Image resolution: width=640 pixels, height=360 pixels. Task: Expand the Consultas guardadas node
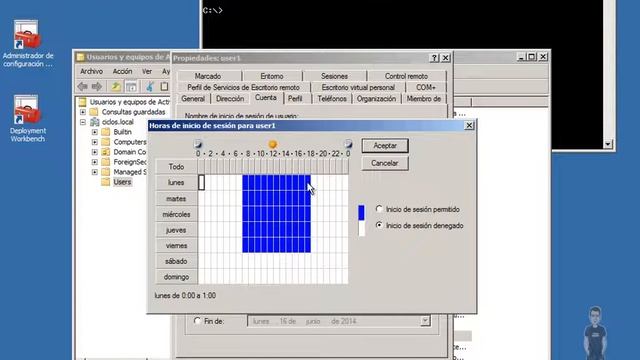coord(83,112)
